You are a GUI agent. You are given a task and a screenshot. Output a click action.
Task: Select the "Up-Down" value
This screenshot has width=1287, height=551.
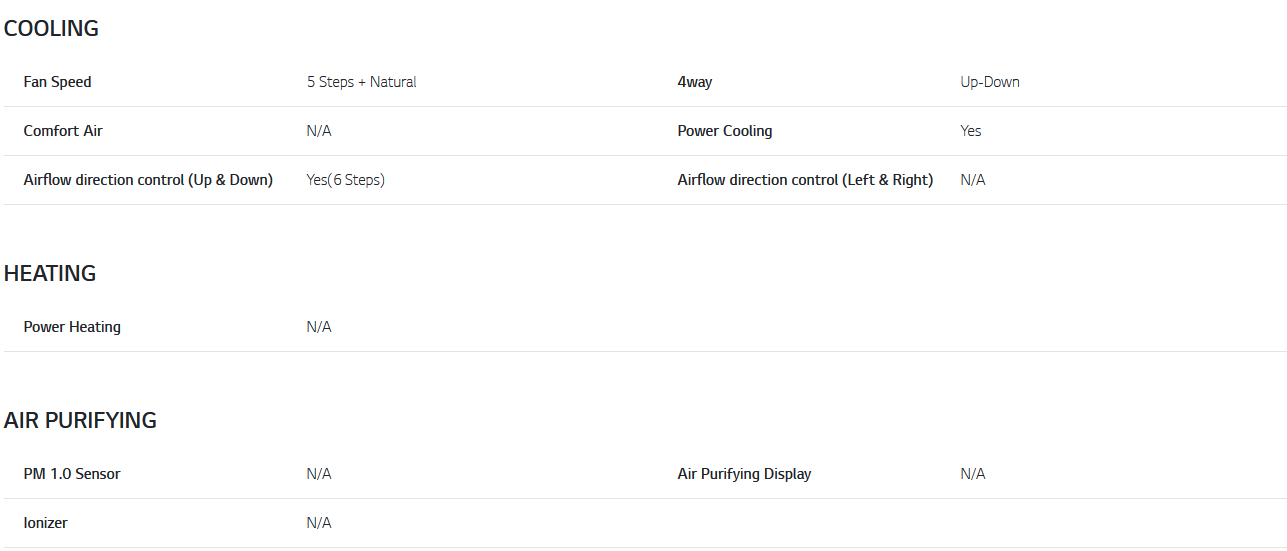coord(990,82)
